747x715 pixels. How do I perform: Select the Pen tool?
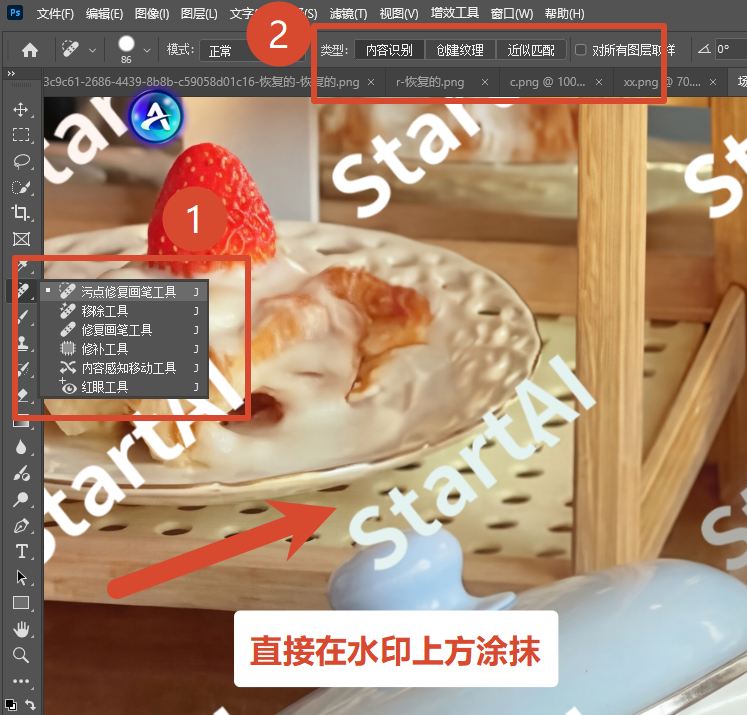21,526
